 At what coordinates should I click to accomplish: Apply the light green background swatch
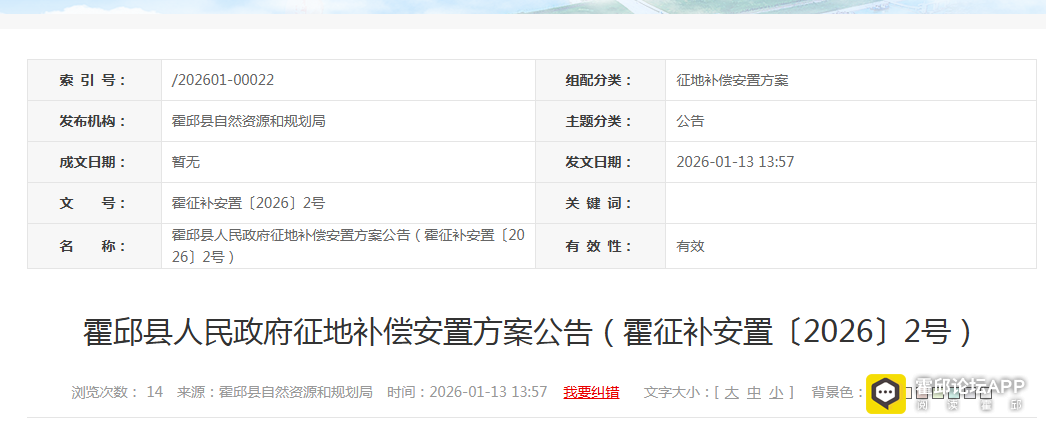click(938, 392)
